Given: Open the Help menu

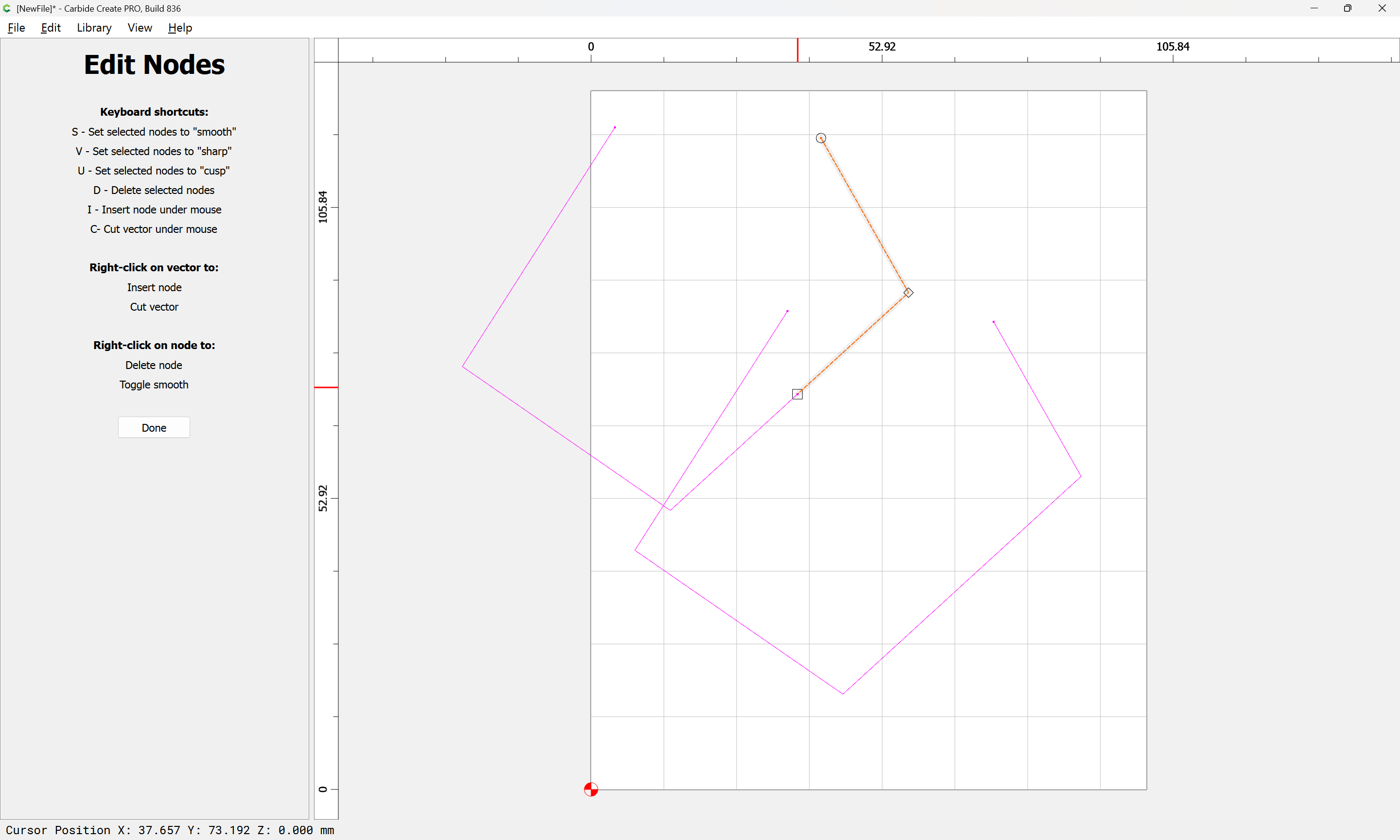Looking at the screenshot, I should [x=180, y=28].
